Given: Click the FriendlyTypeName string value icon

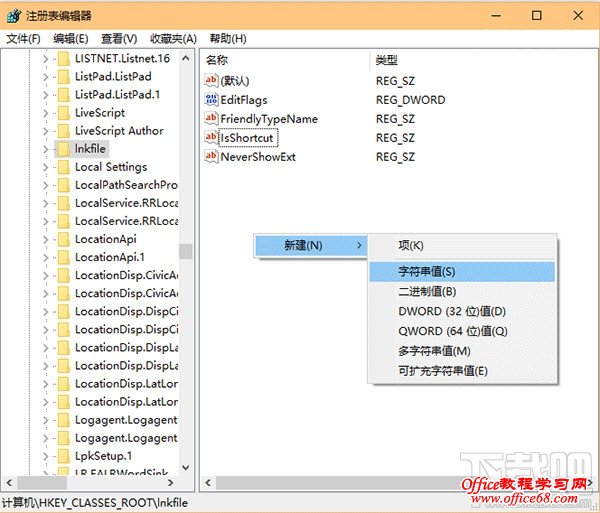Looking at the screenshot, I should tap(211, 119).
